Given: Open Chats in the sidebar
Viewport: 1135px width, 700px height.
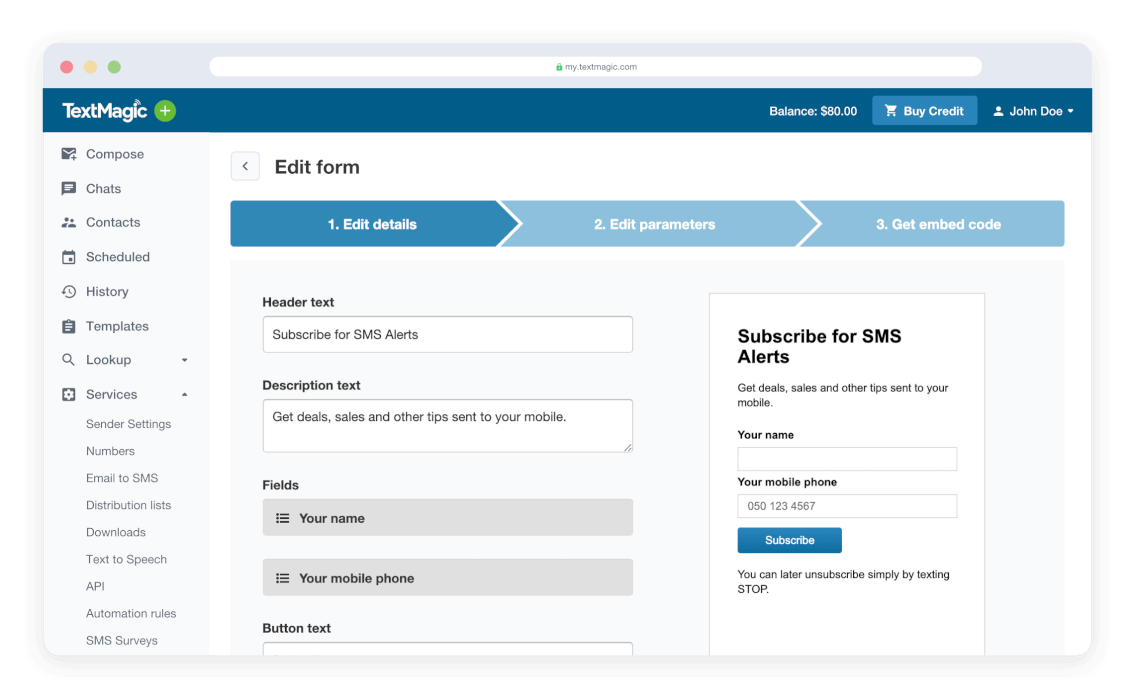Looking at the screenshot, I should pyautogui.click(x=104, y=189).
